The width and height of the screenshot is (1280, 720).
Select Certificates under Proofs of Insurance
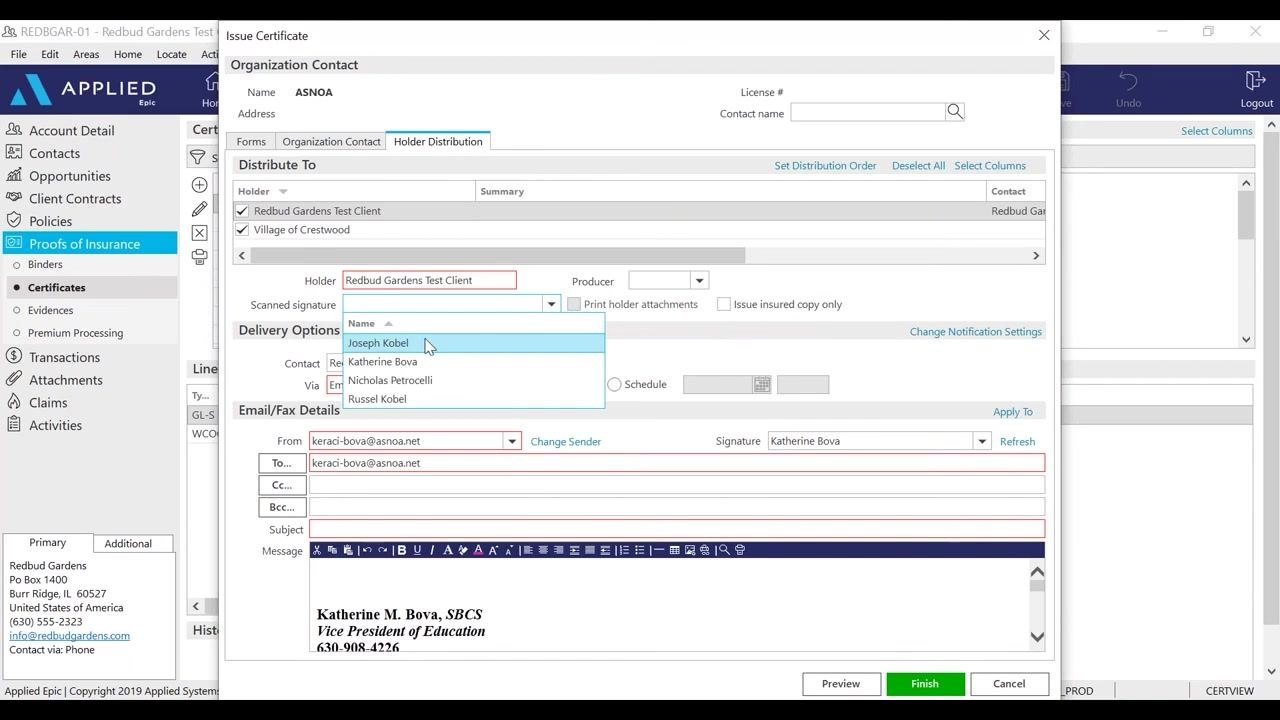pos(57,287)
